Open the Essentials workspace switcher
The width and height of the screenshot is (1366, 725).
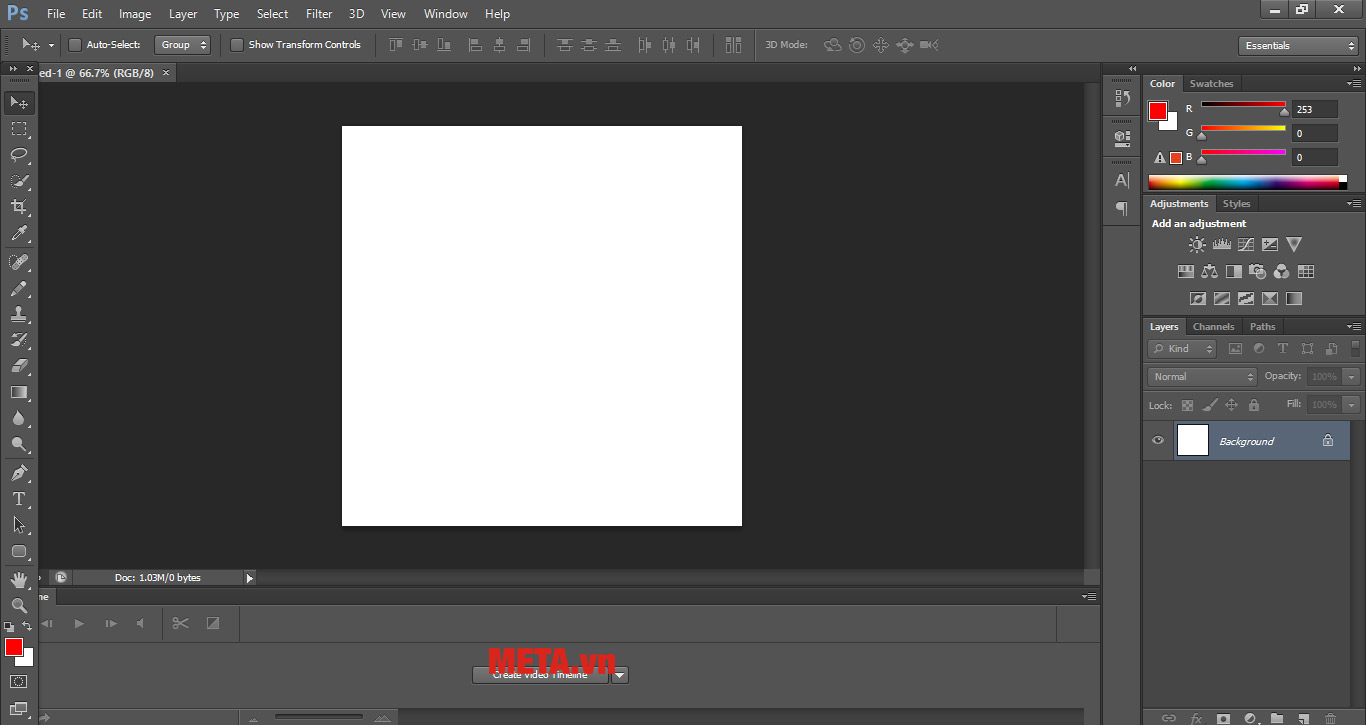[1297, 44]
